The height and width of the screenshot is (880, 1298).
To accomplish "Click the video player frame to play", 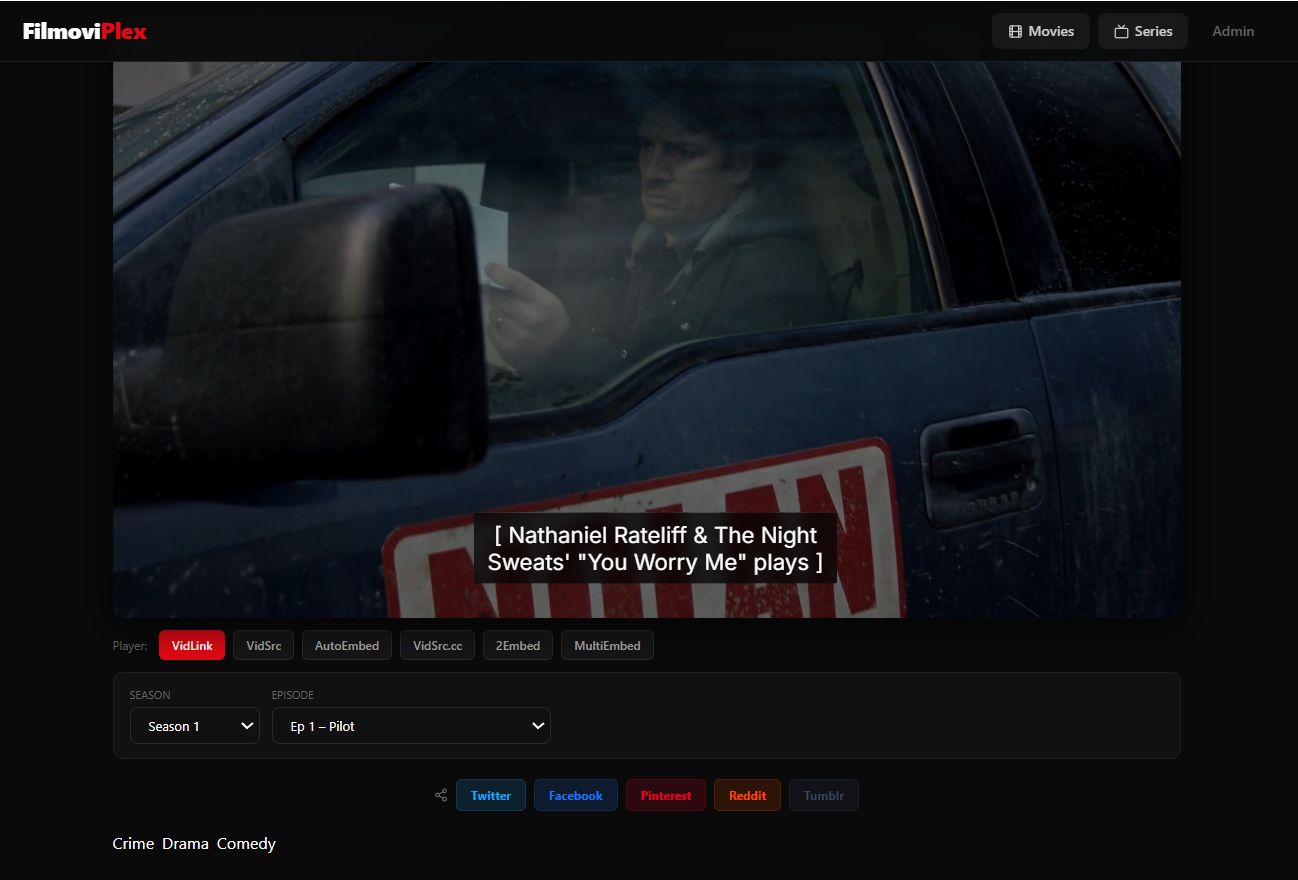I will point(648,337).
